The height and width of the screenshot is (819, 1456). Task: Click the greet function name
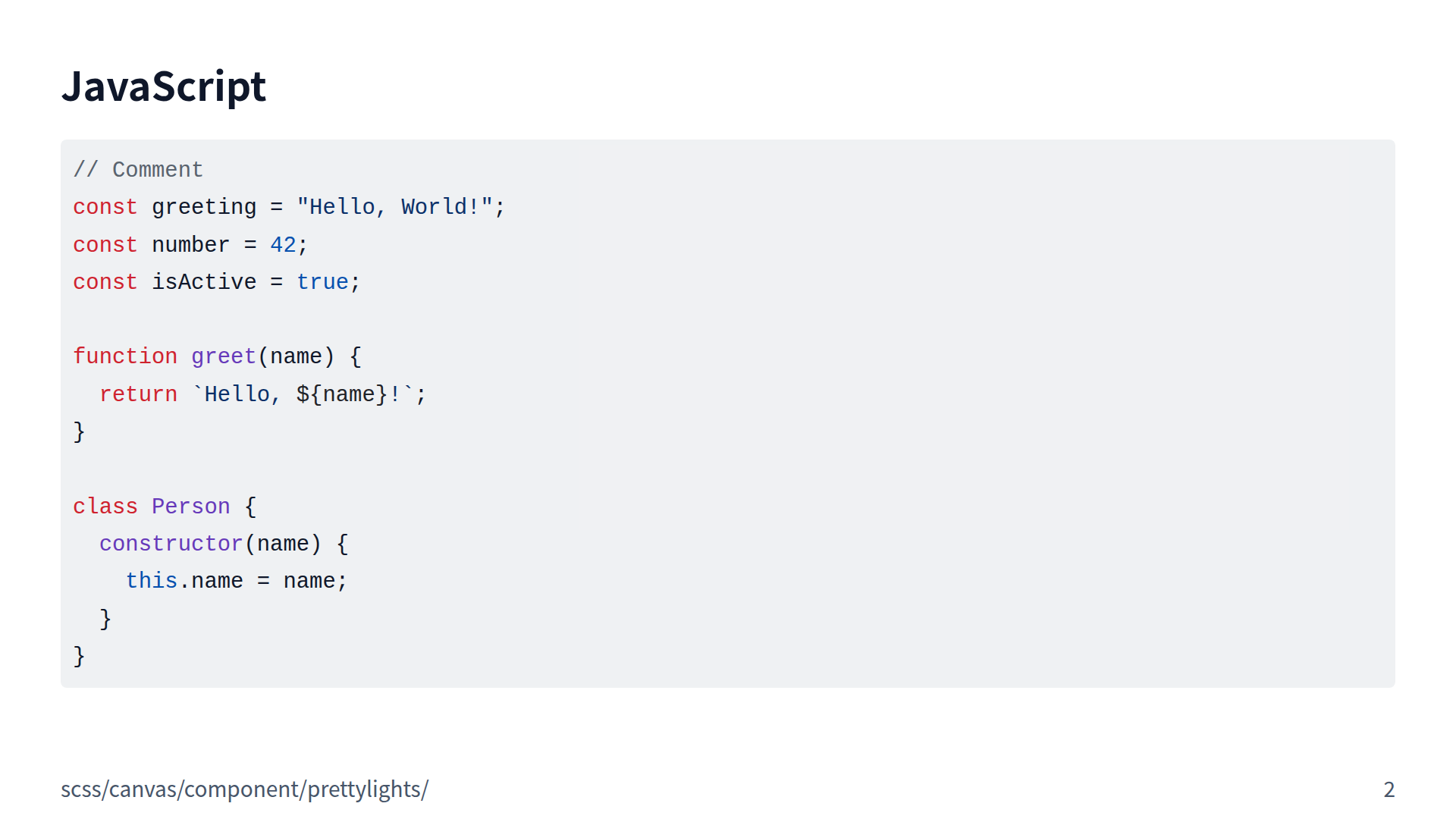point(224,356)
